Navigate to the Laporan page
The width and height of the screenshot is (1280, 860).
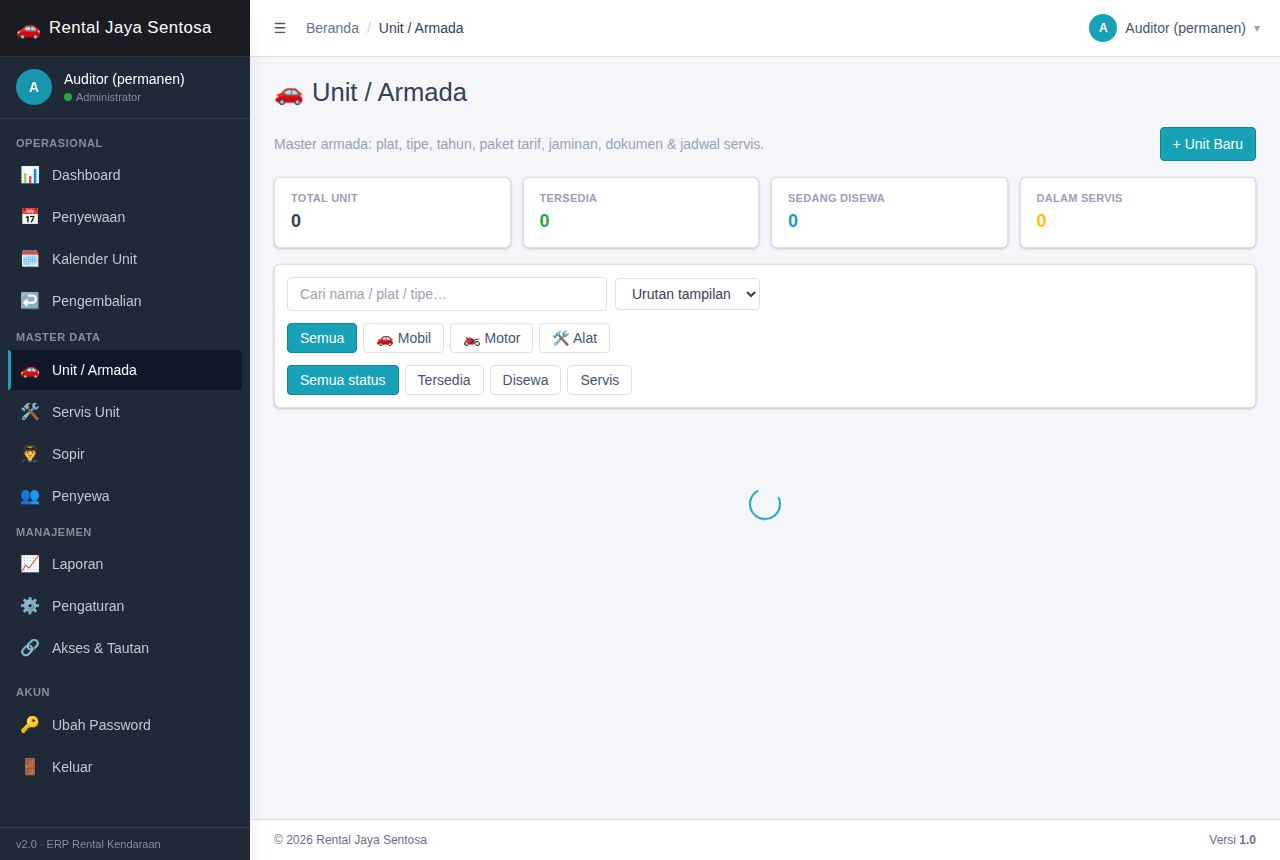[x=125, y=564]
